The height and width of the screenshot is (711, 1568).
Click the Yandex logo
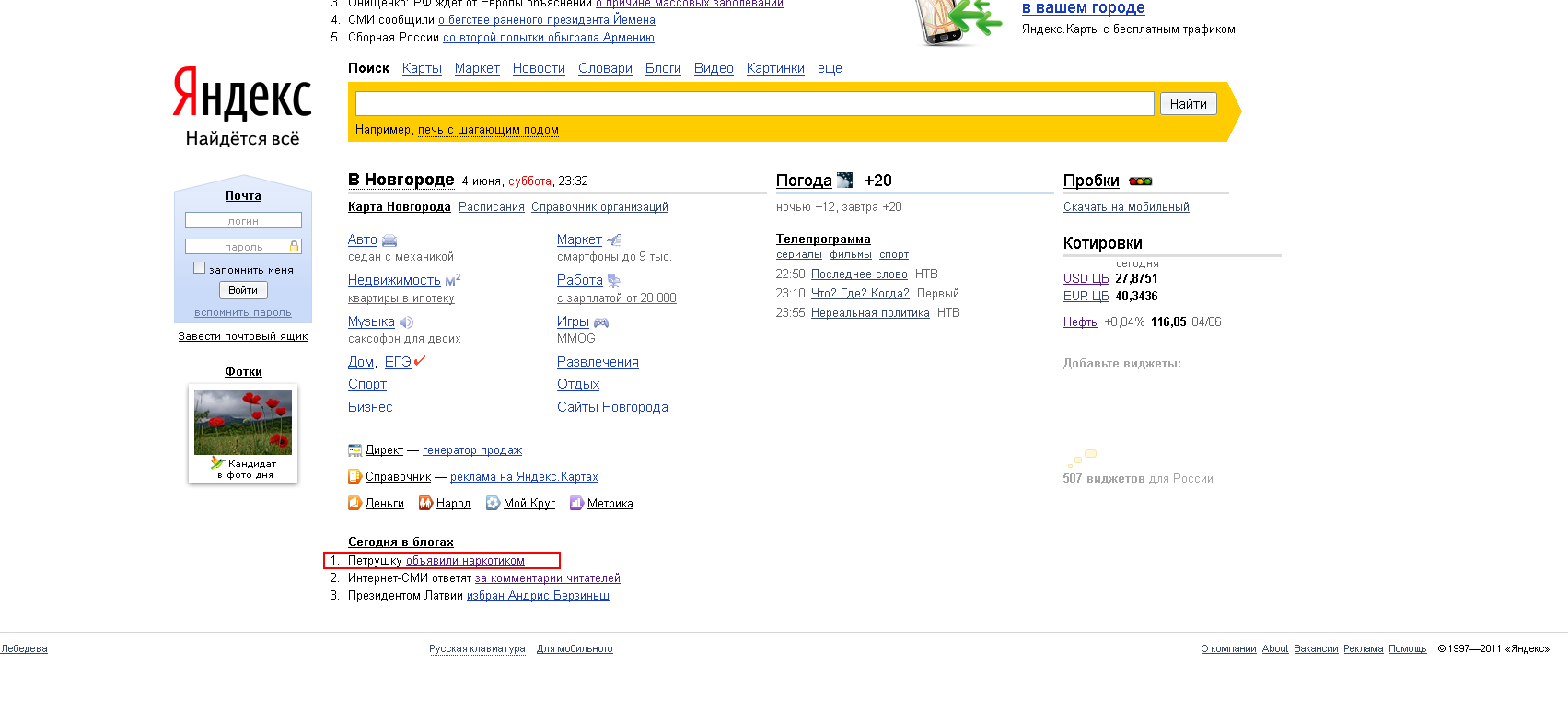pos(242,94)
